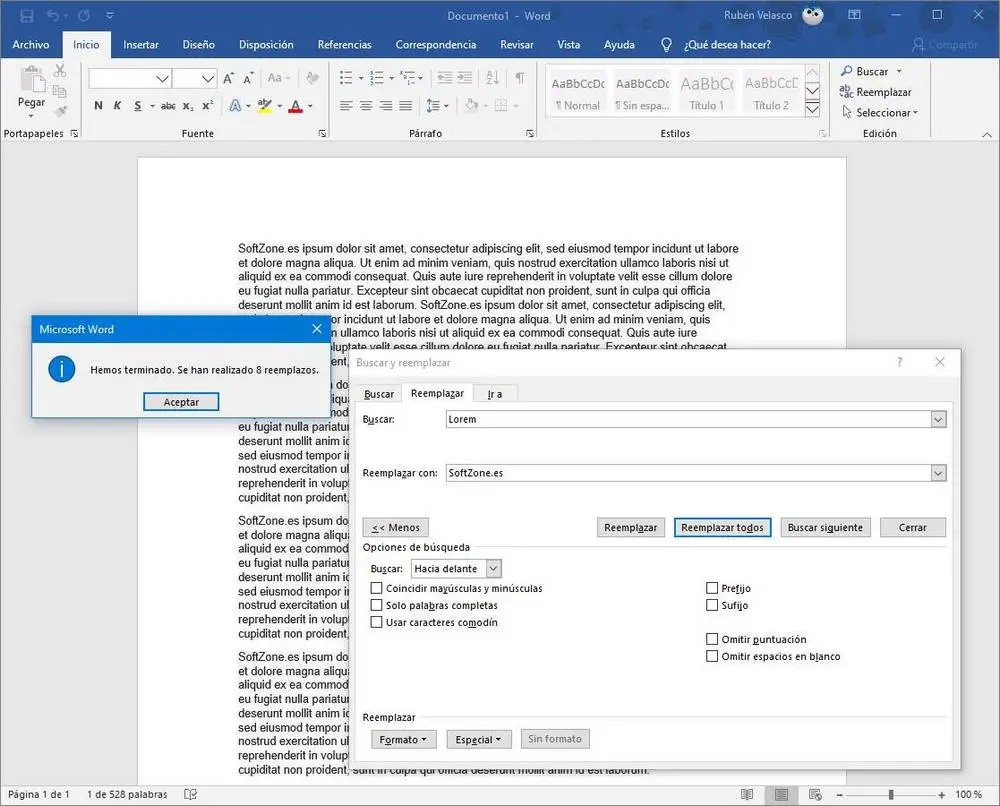Open text effects (outlined A) icon
This screenshot has height=806, width=1000.
(x=235, y=106)
